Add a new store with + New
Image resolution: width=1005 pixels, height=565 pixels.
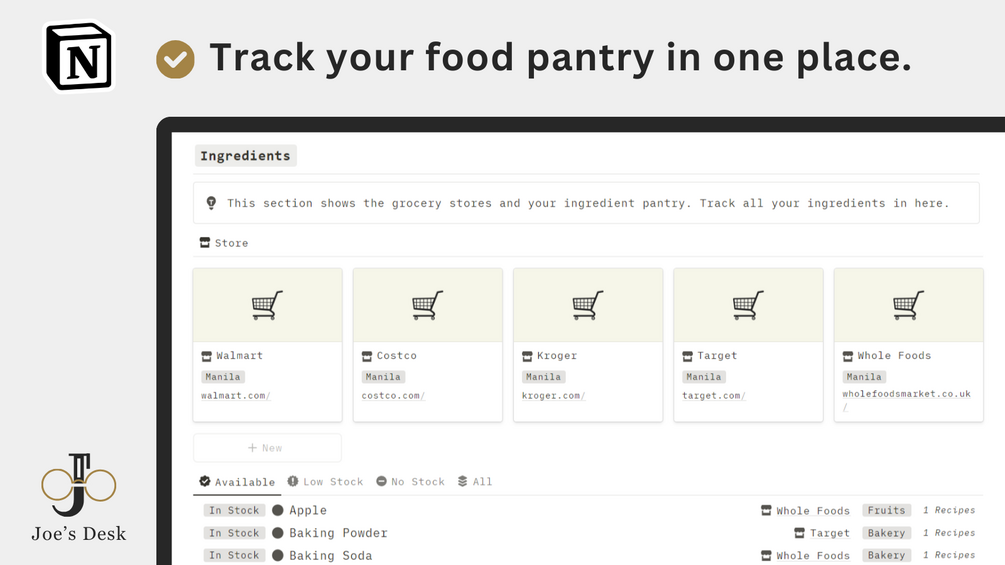click(x=266, y=448)
